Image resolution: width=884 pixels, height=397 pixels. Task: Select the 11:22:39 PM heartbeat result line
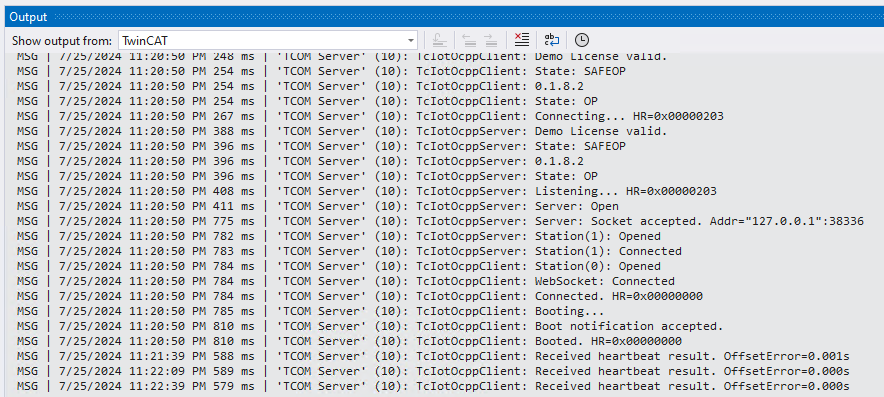click(x=434, y=386)
